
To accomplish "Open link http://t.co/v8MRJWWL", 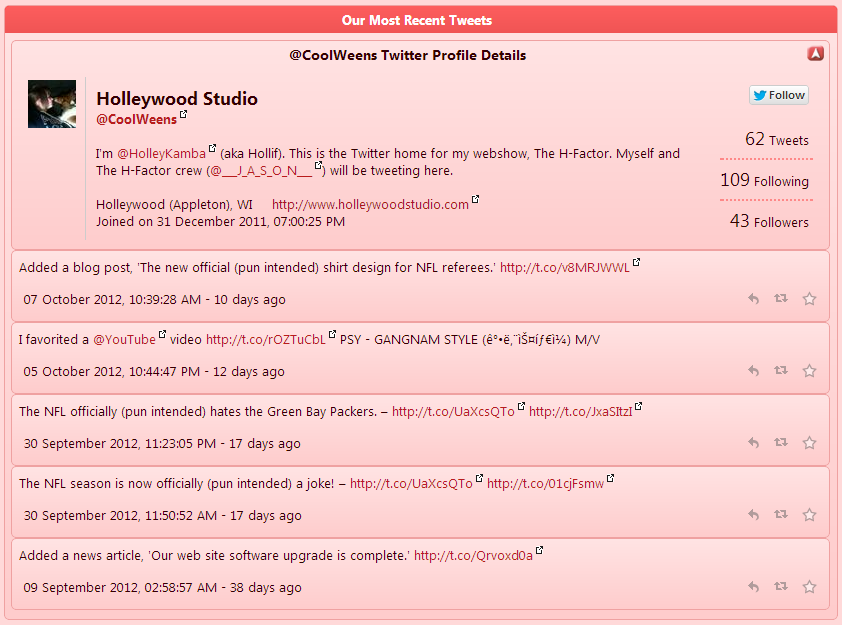I will click(564, 268).
